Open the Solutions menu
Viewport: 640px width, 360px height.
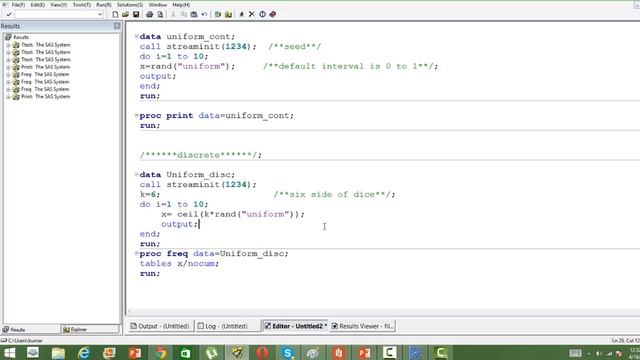point(130,5)
